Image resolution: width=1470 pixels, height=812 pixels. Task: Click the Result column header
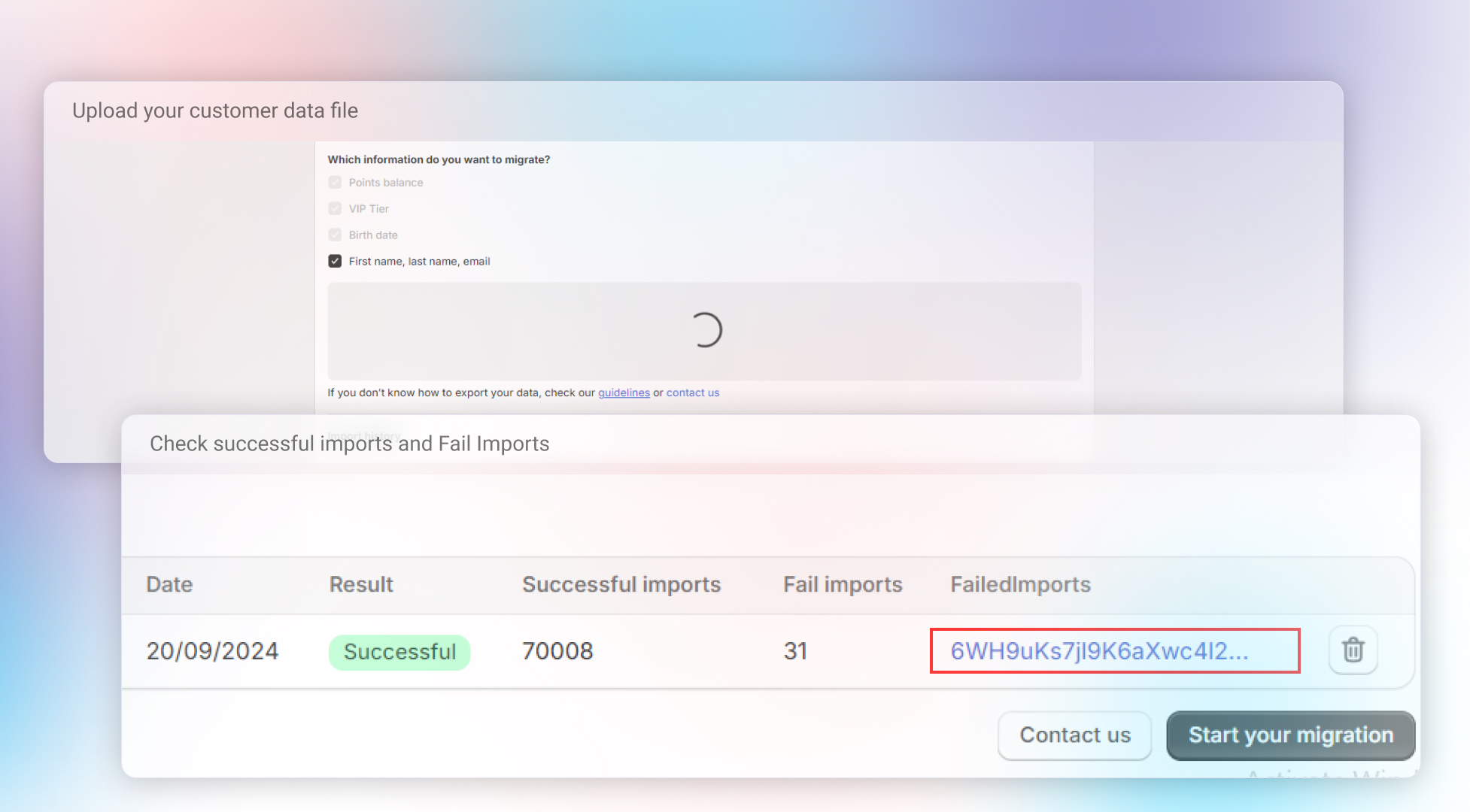click(361, 584)
